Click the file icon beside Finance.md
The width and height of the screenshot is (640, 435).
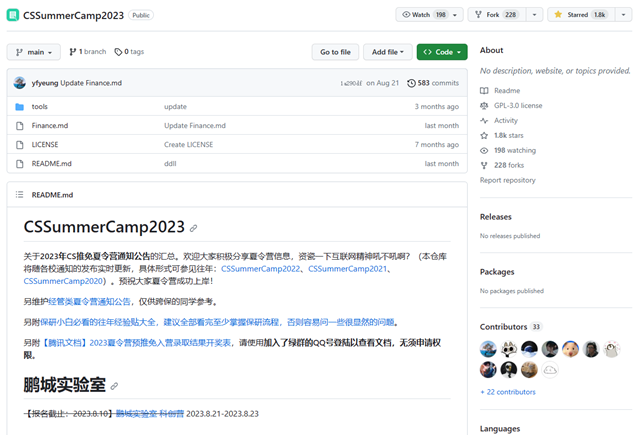20,126
